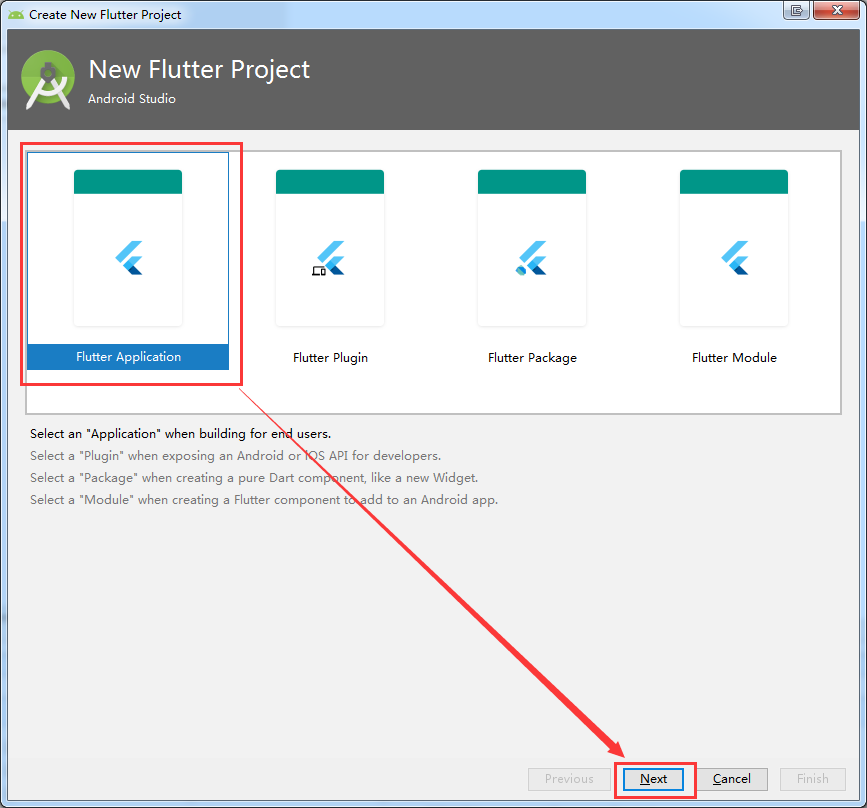Image resolution: width=867 pixels, height=808 pixels.
Task: Select the Flutter Package project type card
Action: pos(532,260)
